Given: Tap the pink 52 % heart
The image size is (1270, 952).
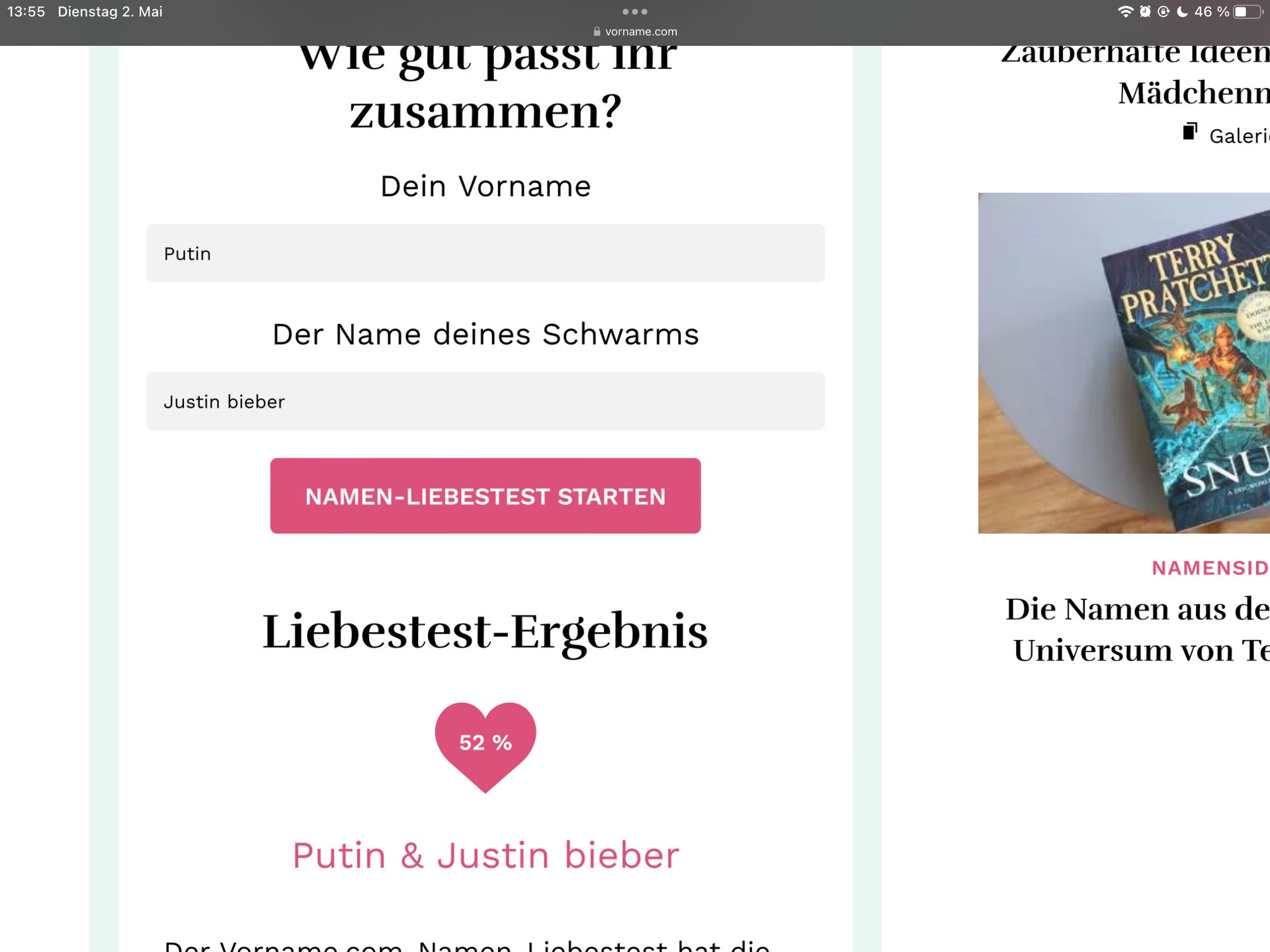Looking at the screenshot, I should [x=485, y=747].
